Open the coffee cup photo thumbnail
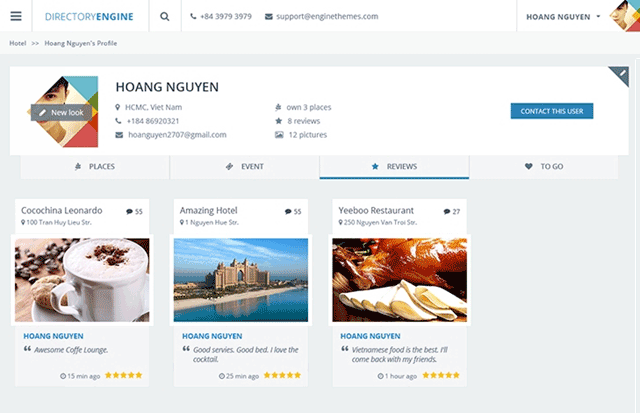Image resolution: width=640 pixels, height=413 pixels. pyautogui.click(x=82, y=280)
